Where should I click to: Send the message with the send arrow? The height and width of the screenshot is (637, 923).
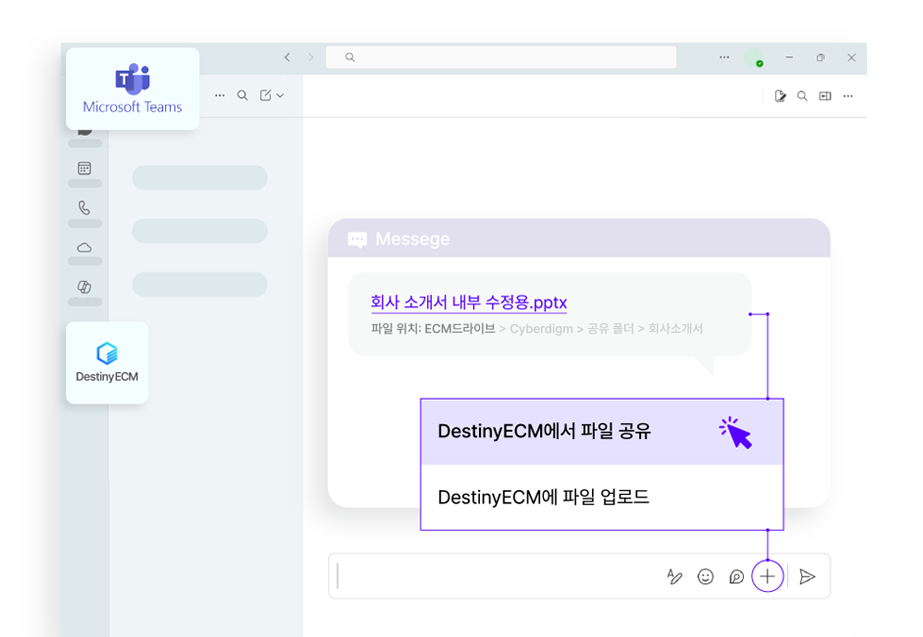[808, 576]
